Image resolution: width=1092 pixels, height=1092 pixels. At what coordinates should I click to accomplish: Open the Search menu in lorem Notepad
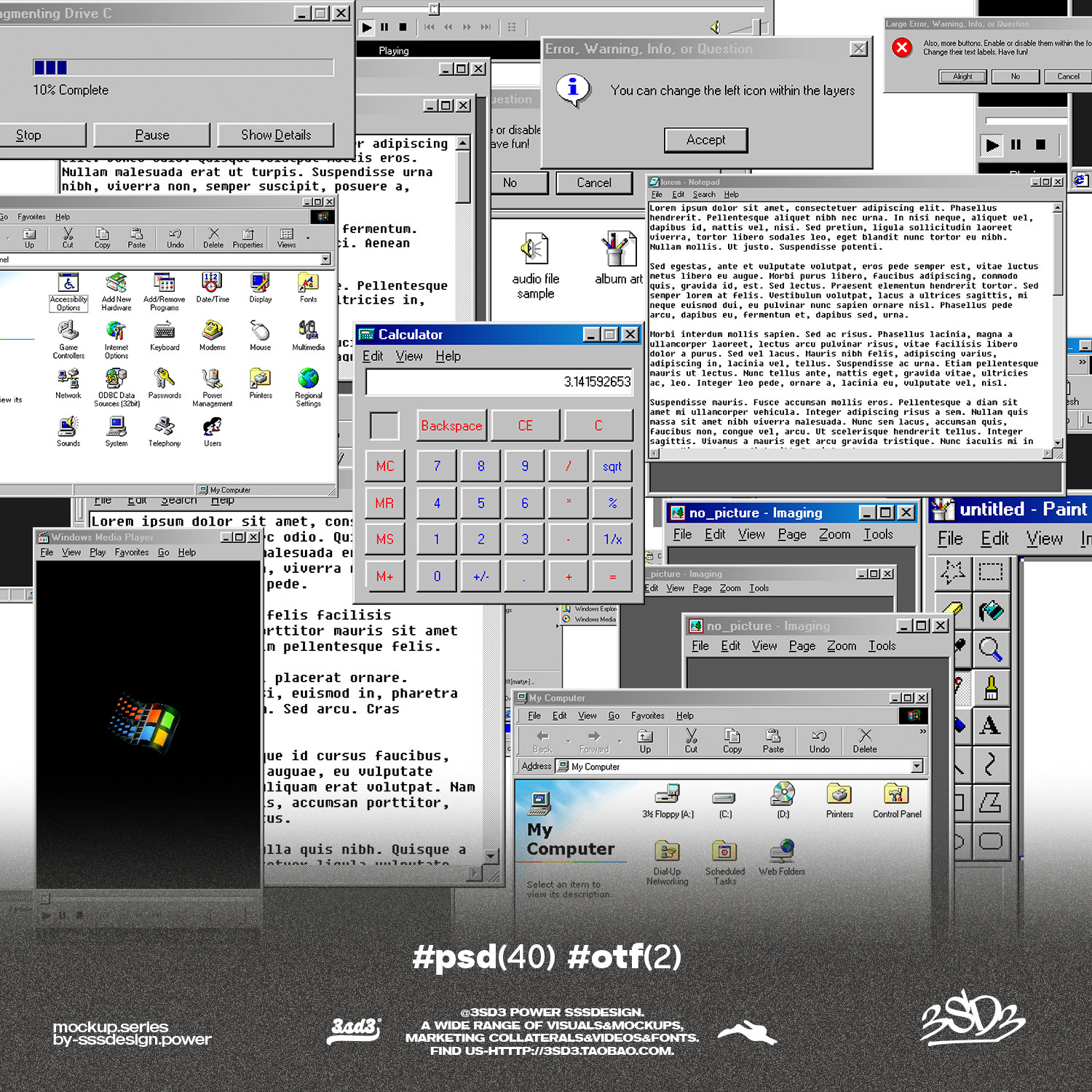click(x=704, y=194)
